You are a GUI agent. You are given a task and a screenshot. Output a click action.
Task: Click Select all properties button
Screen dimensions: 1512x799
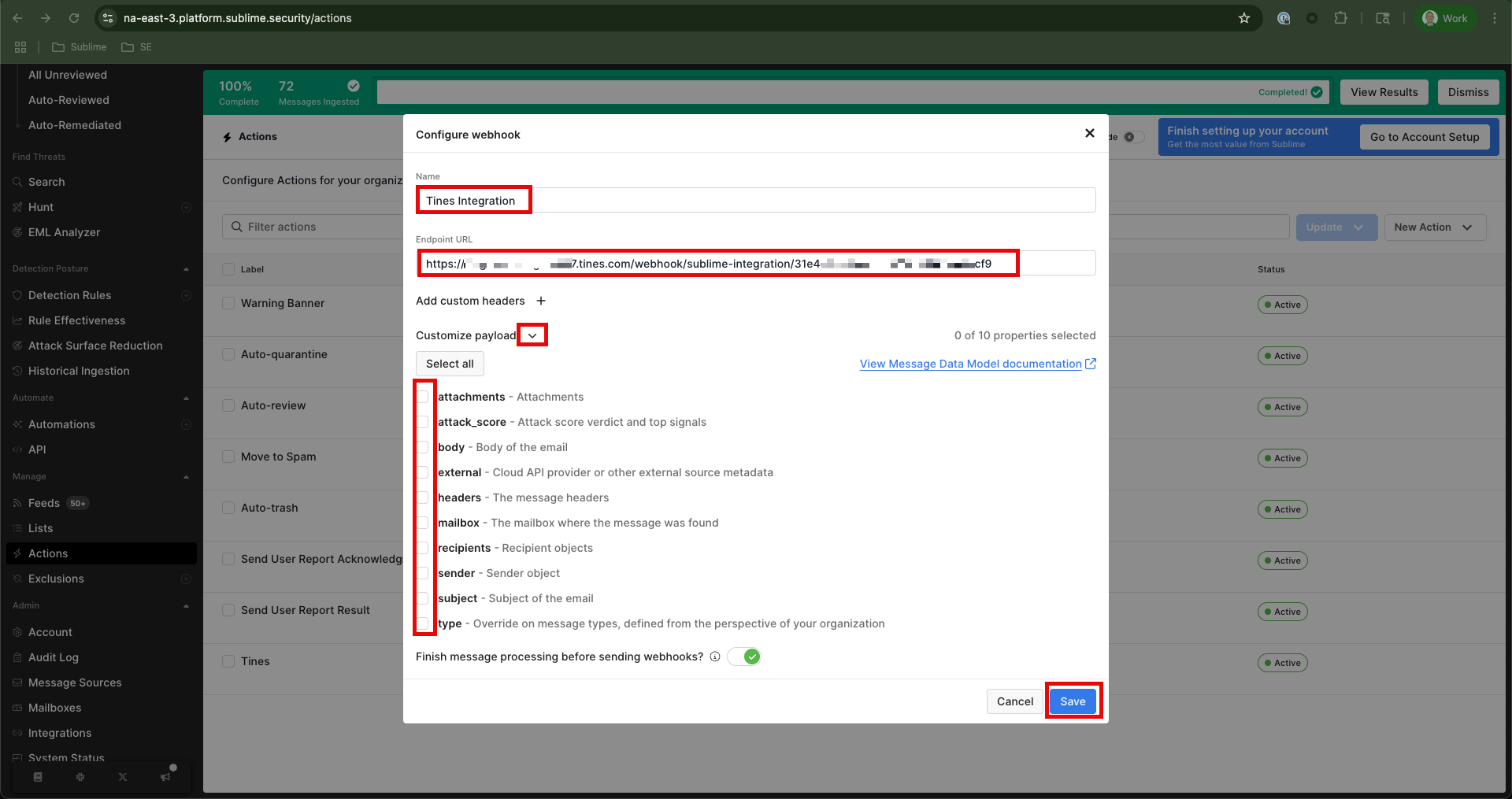tap(450, 364)
